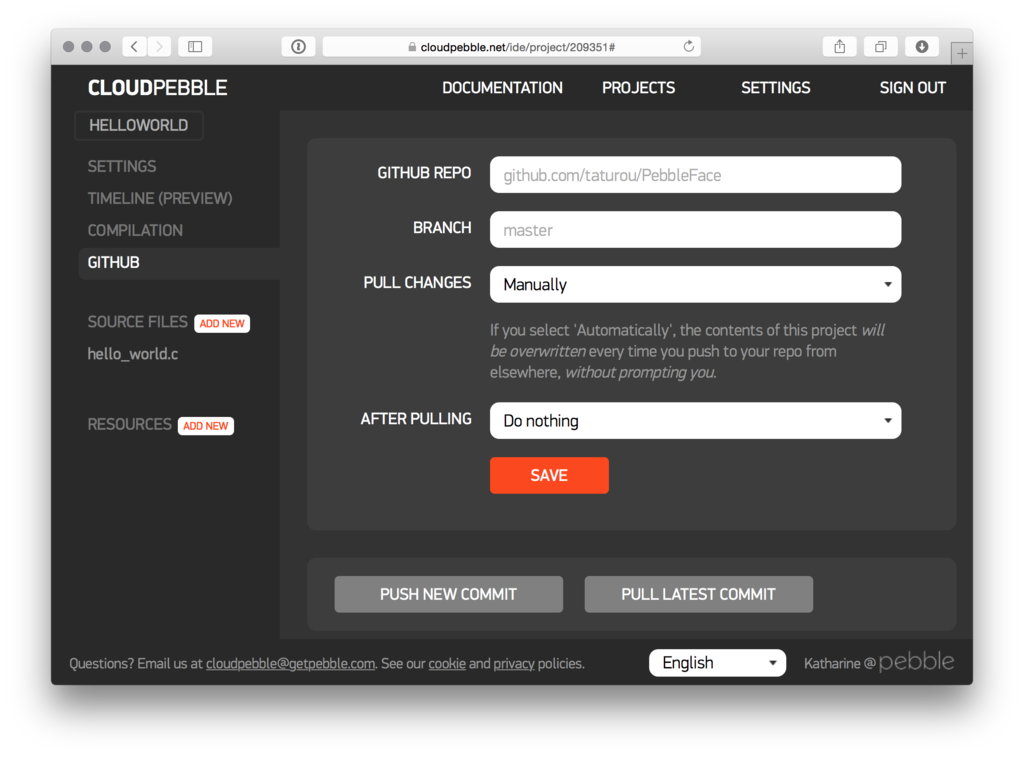Open the CloudPebble logo home link
Screen dimensions: 1024x758
pyautogui.click(x=157, y=87)
